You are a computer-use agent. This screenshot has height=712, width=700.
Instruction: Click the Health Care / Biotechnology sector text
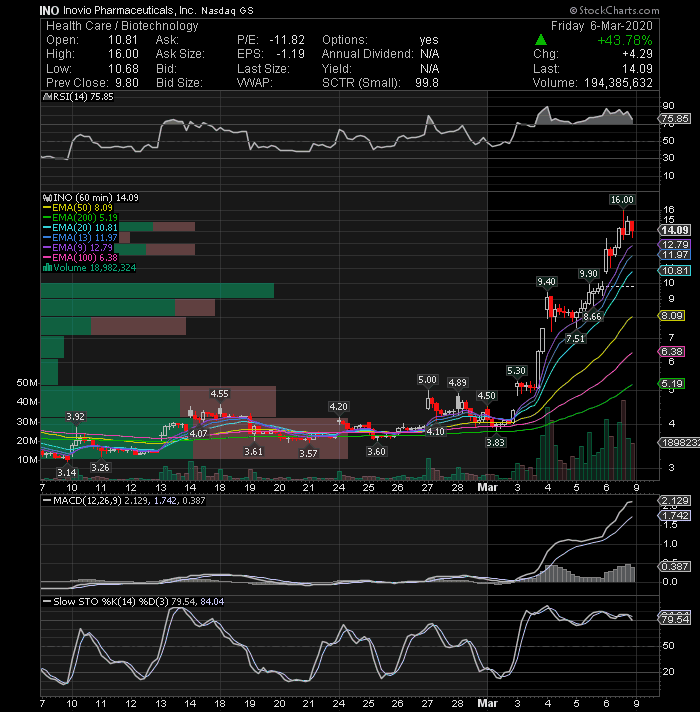click(122, 26)
